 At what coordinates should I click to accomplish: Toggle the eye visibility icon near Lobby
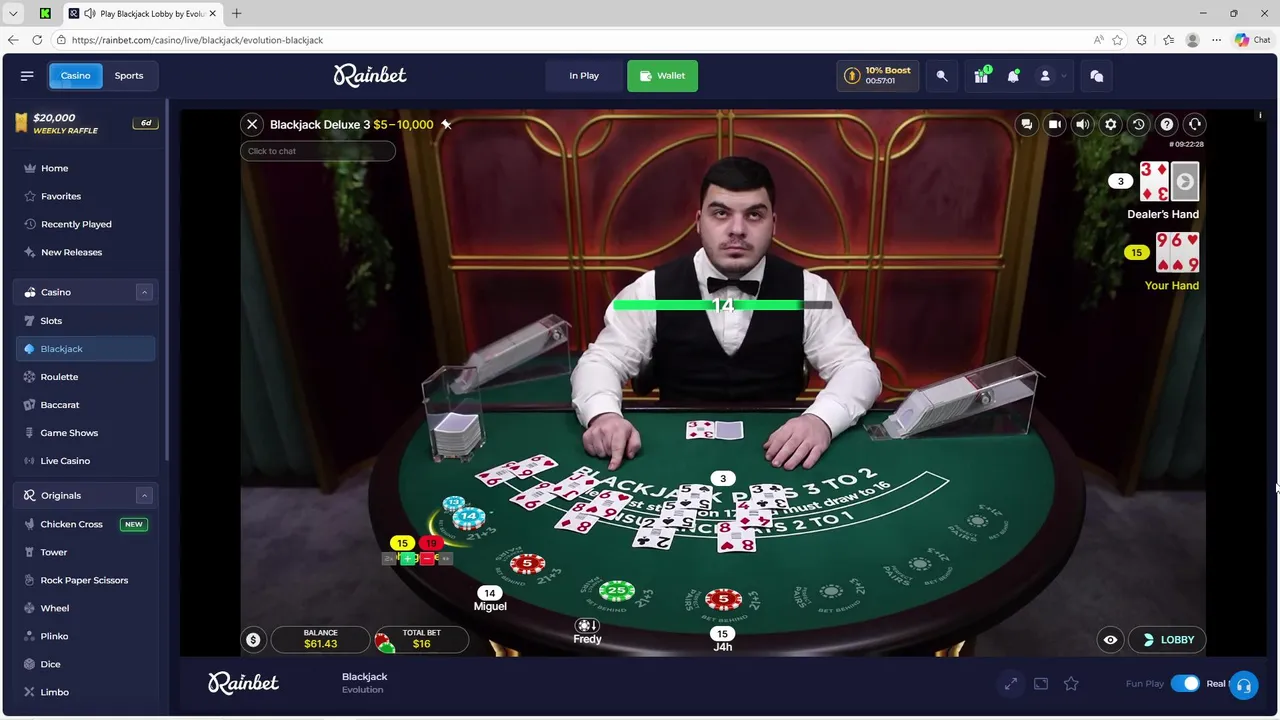click(1110, 640)
